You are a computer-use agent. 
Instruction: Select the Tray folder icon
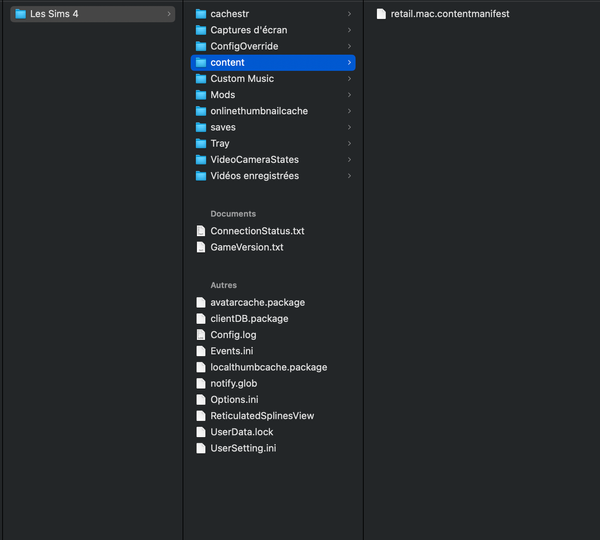click(201, 144)
